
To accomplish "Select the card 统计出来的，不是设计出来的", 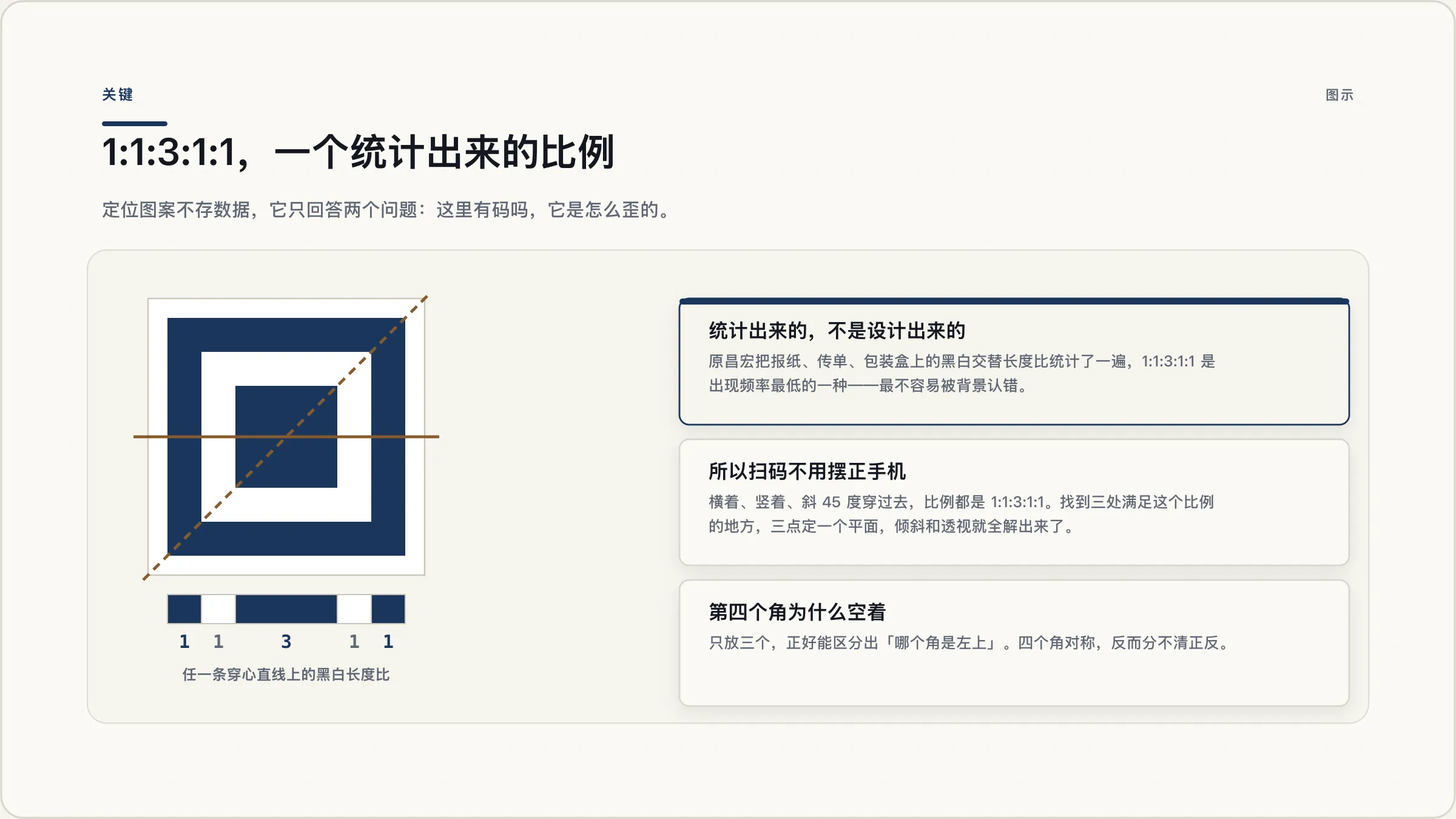I will click(1014, 362).
